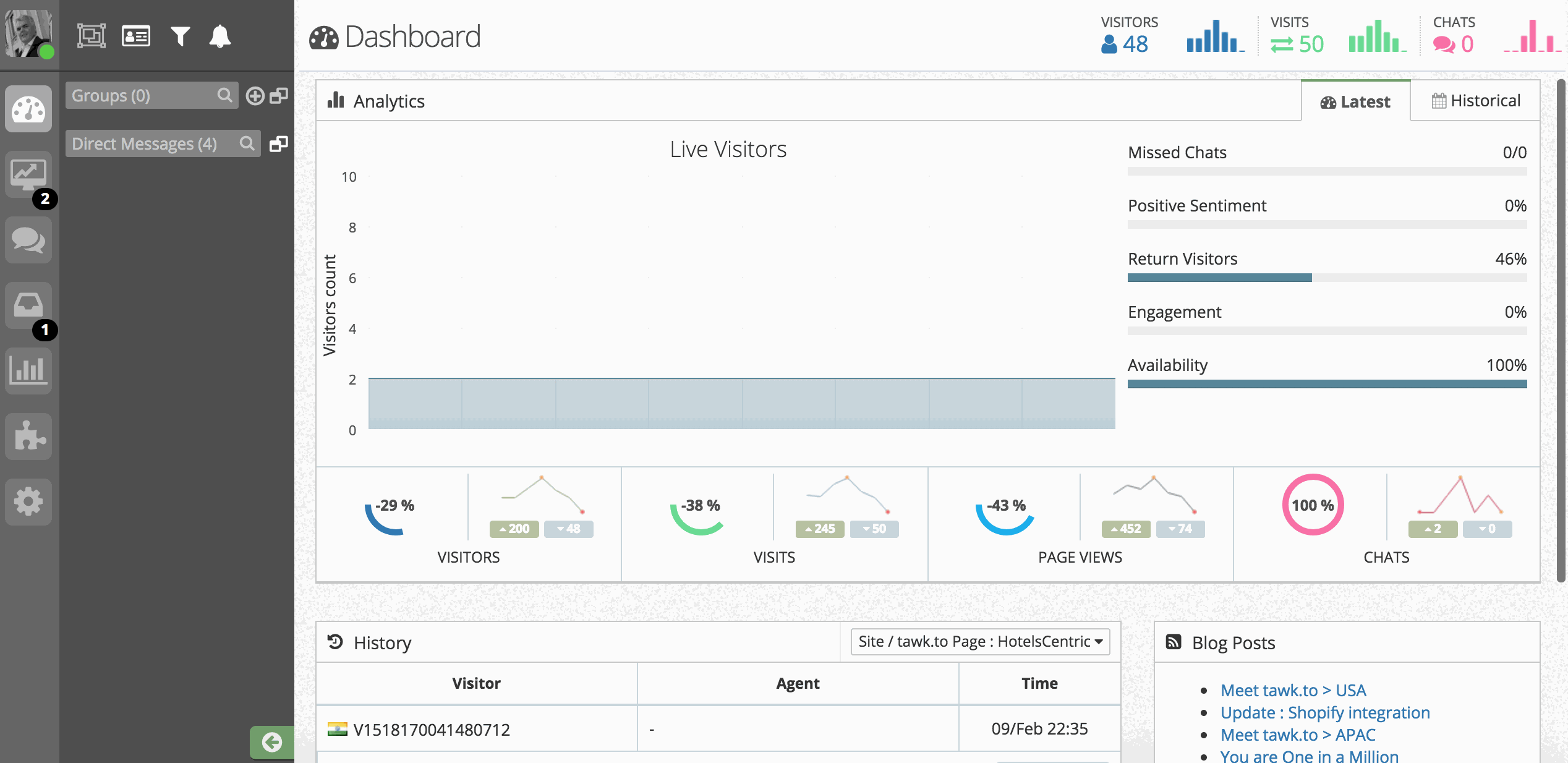Click the profile avatar status picture
1568x763 pixels.
(x=28, y=34)
